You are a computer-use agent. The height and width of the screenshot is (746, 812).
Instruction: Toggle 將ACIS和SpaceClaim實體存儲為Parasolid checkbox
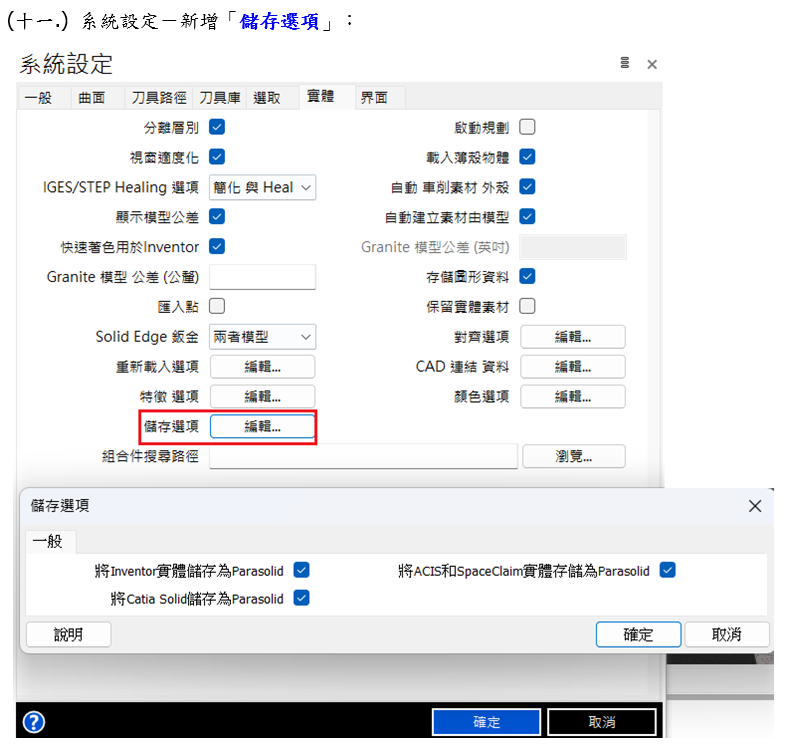[668, 570]
